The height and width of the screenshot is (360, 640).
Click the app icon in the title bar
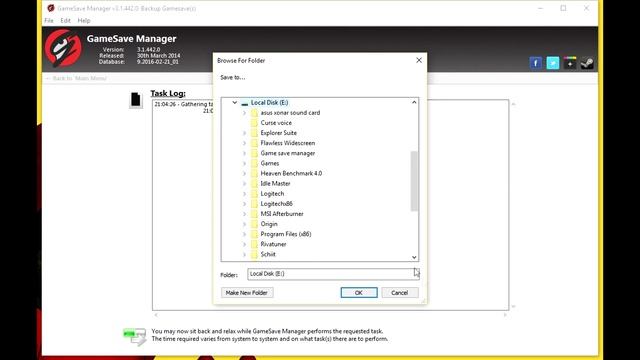51,8
